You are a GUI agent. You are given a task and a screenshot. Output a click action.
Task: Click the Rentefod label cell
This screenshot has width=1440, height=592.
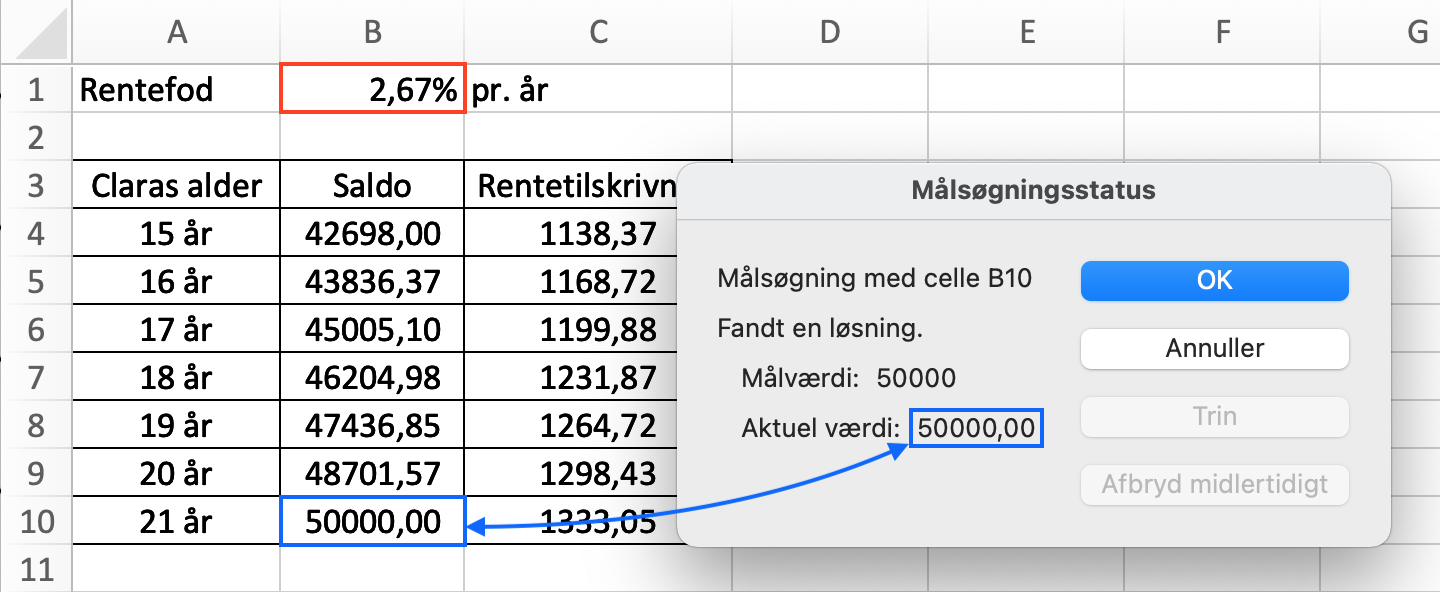click(x=177, y=90)
